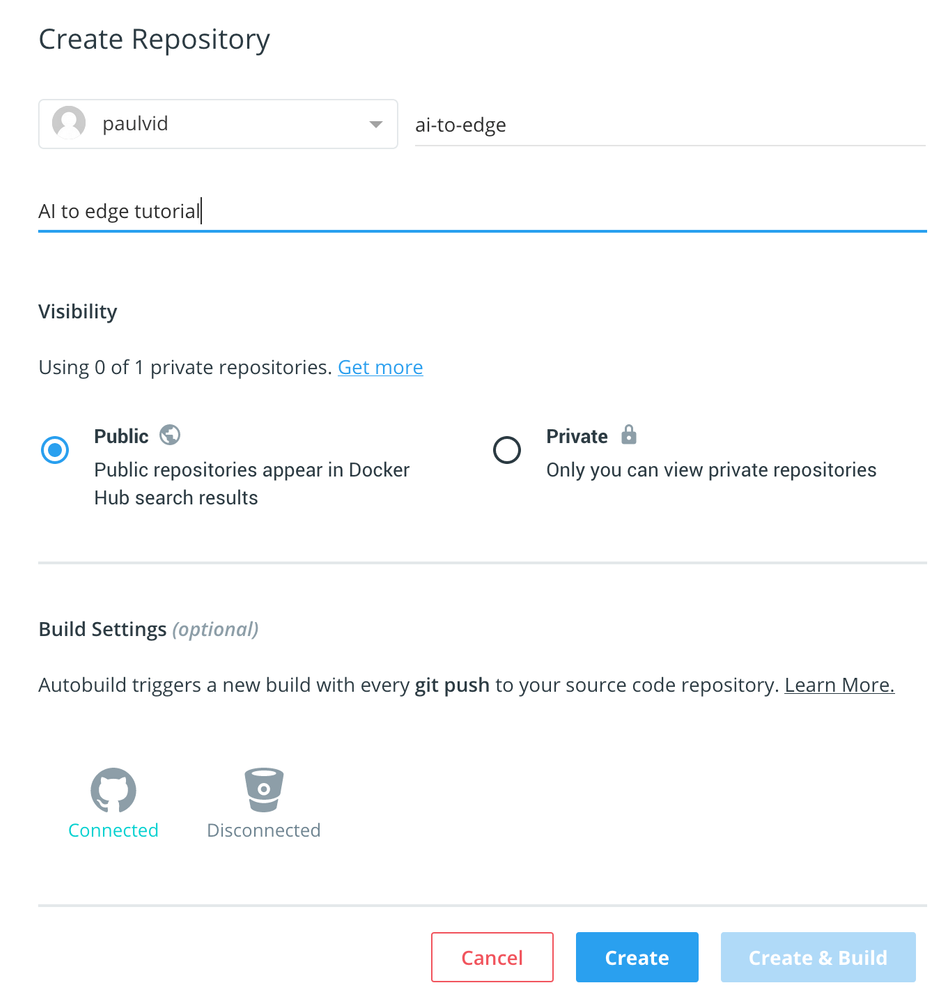
Task: Select the Bitbucket source icon
Action: click(x=263, y=790)
